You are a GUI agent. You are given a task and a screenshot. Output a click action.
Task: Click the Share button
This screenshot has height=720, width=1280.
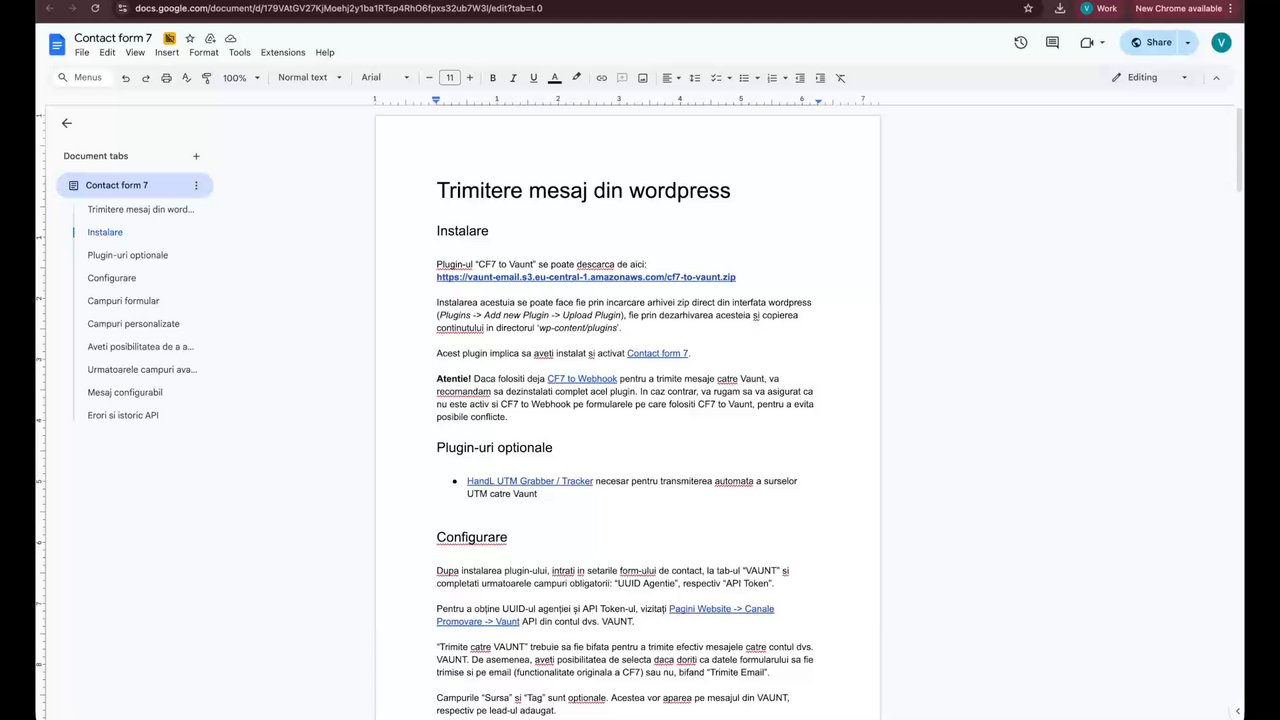click(1150, 42)
